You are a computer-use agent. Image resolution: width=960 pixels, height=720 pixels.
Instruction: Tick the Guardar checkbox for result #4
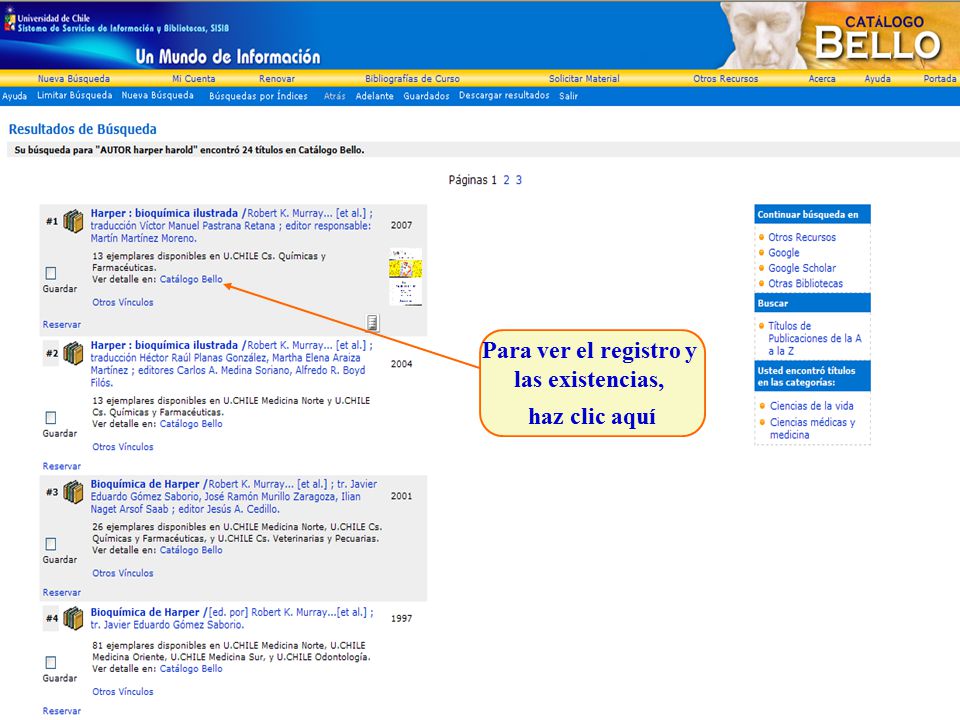(51, 662)
